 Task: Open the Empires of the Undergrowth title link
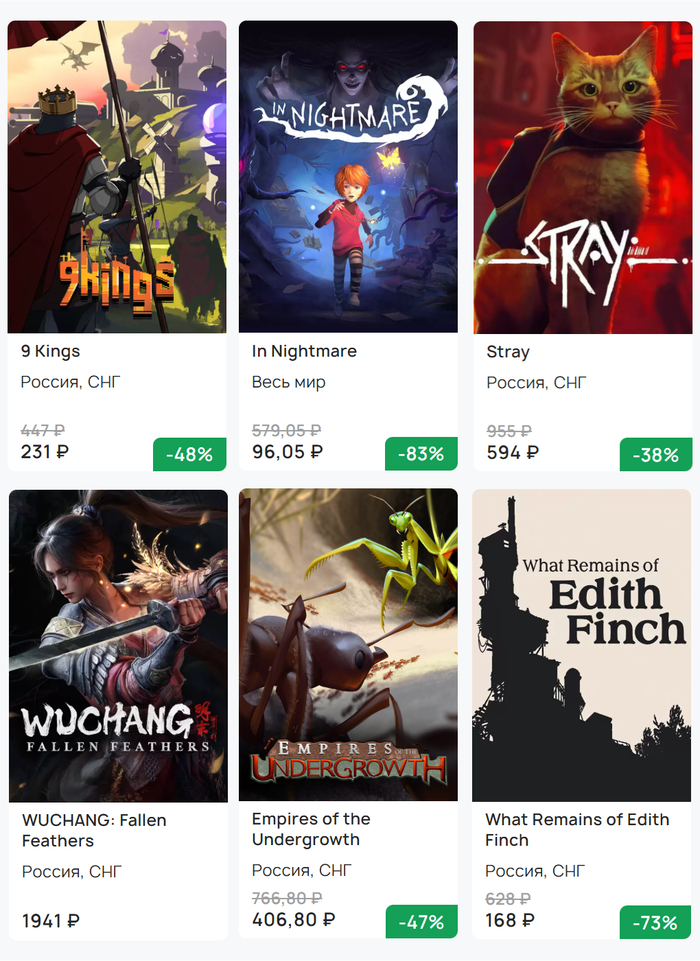311,829
